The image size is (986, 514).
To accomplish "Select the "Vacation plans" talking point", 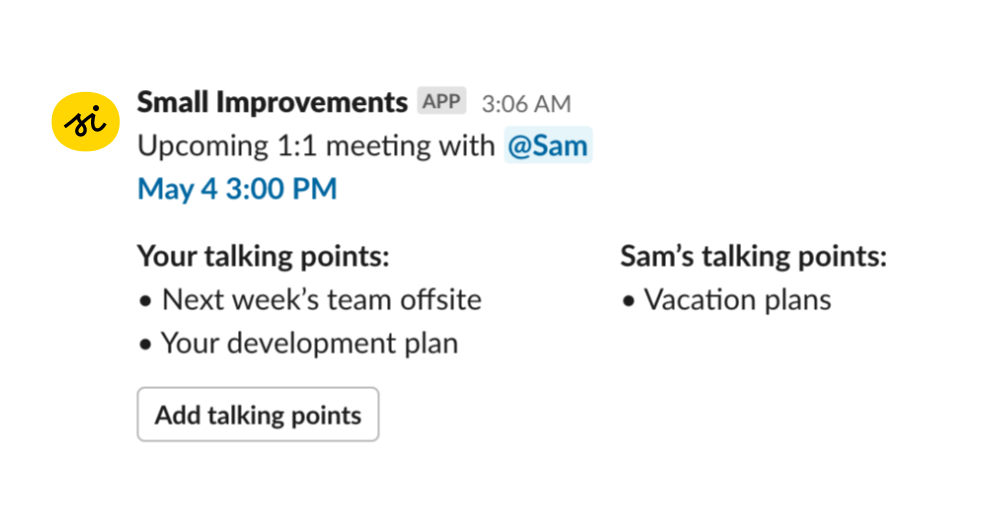I will click(737, 299).
